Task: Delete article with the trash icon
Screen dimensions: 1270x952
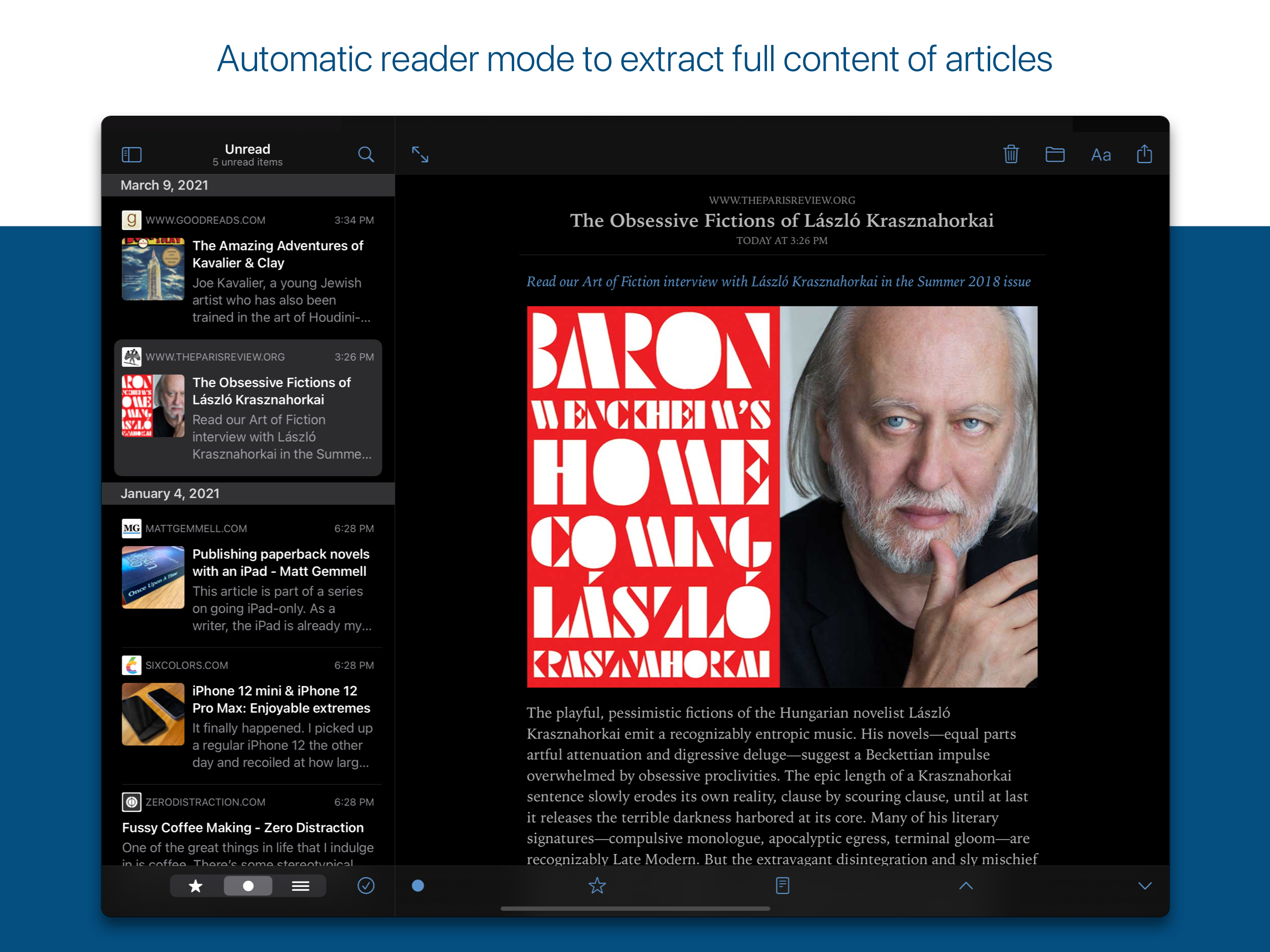Action: coord(1011,154)
